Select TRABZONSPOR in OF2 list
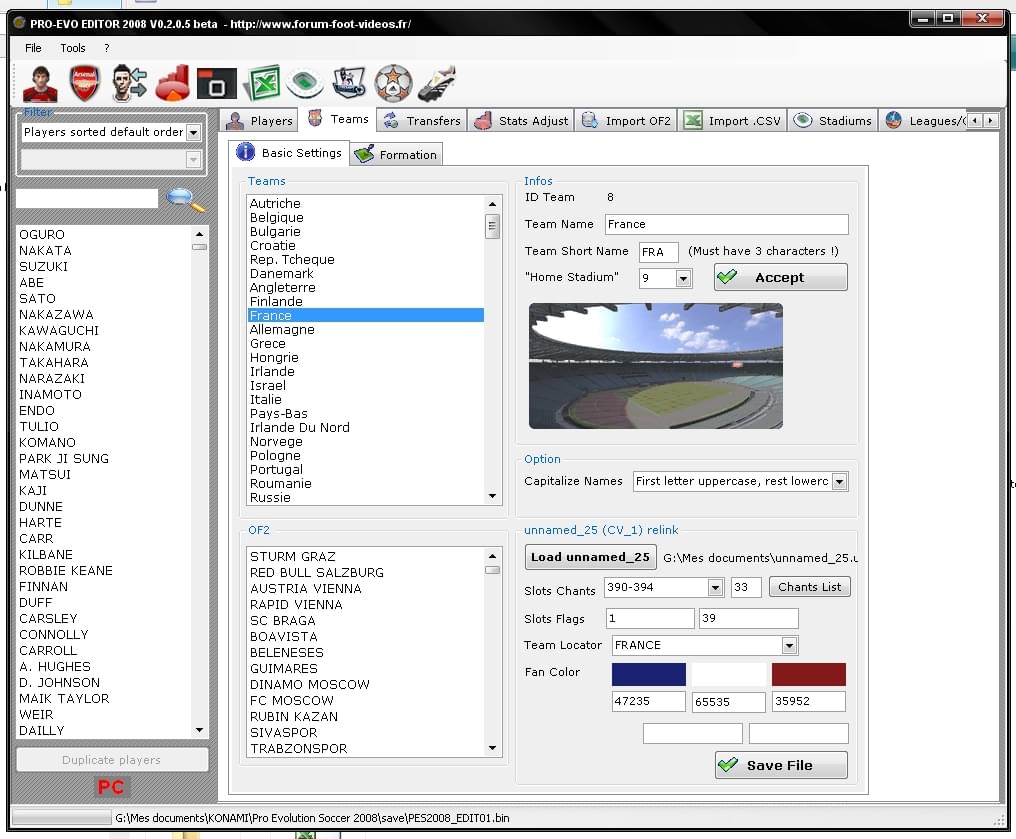1016x839 pixels. [x=366, y=749]
